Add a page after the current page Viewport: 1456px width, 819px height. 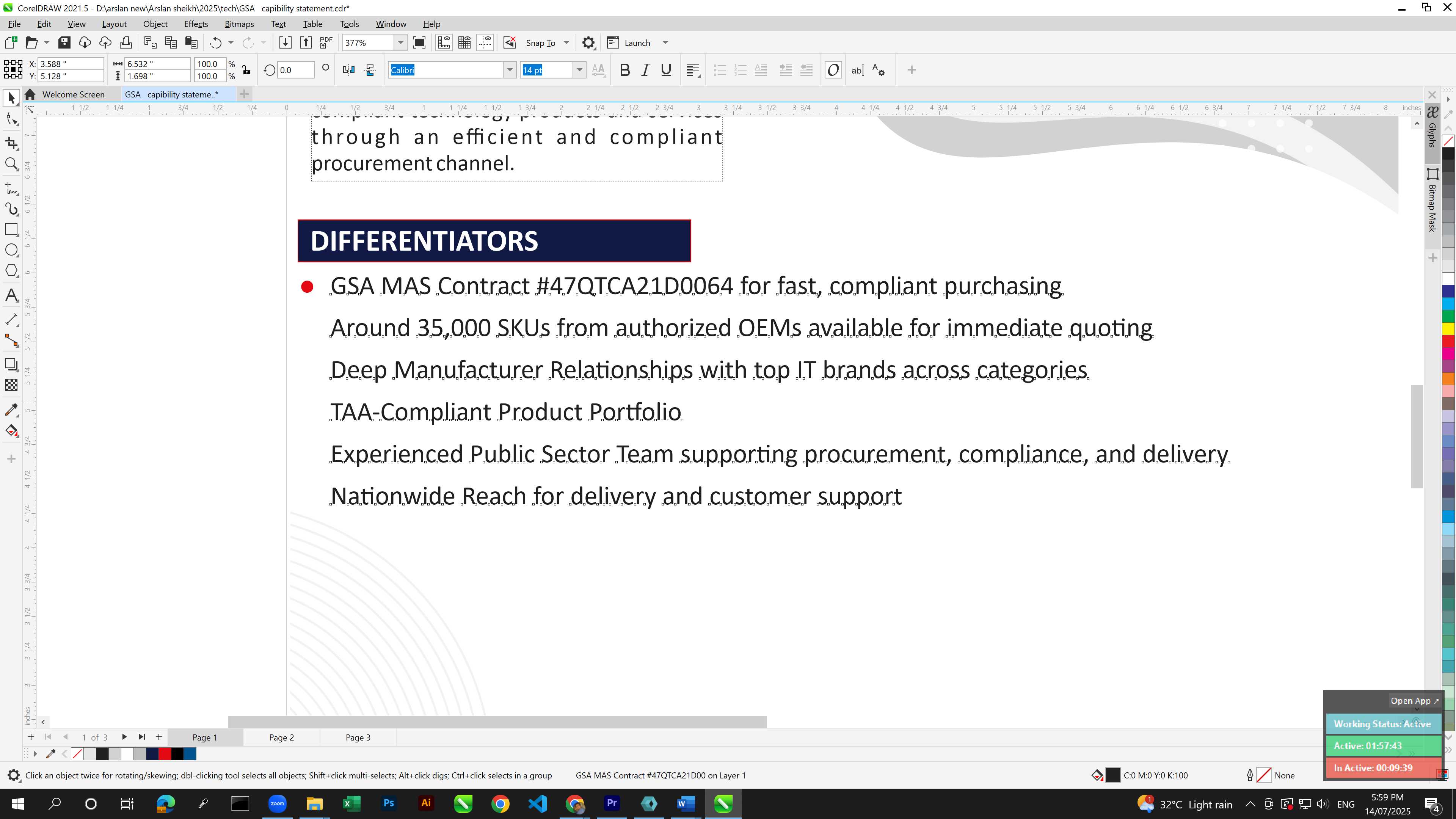pyautogui.click(x=159, y=736)
